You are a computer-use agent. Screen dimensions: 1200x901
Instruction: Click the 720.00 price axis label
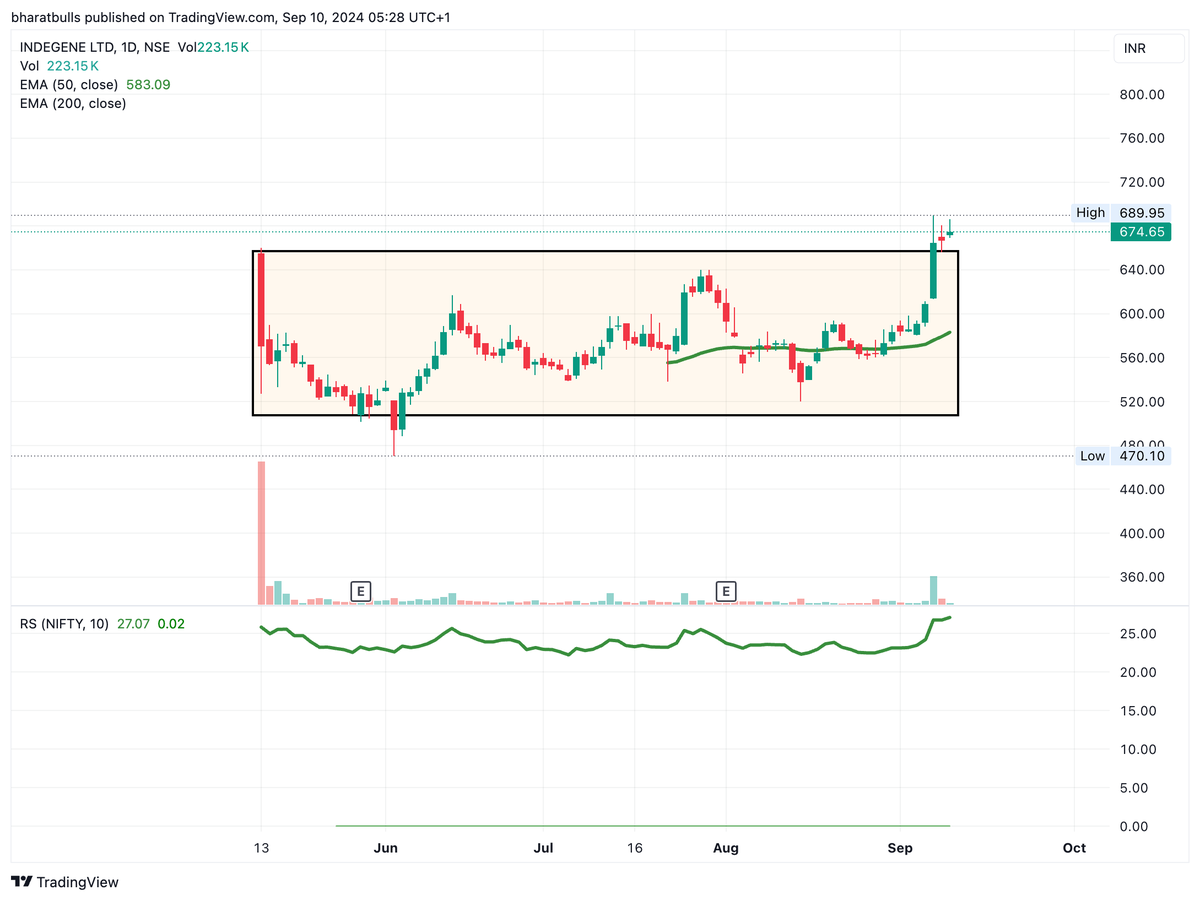1143,183
